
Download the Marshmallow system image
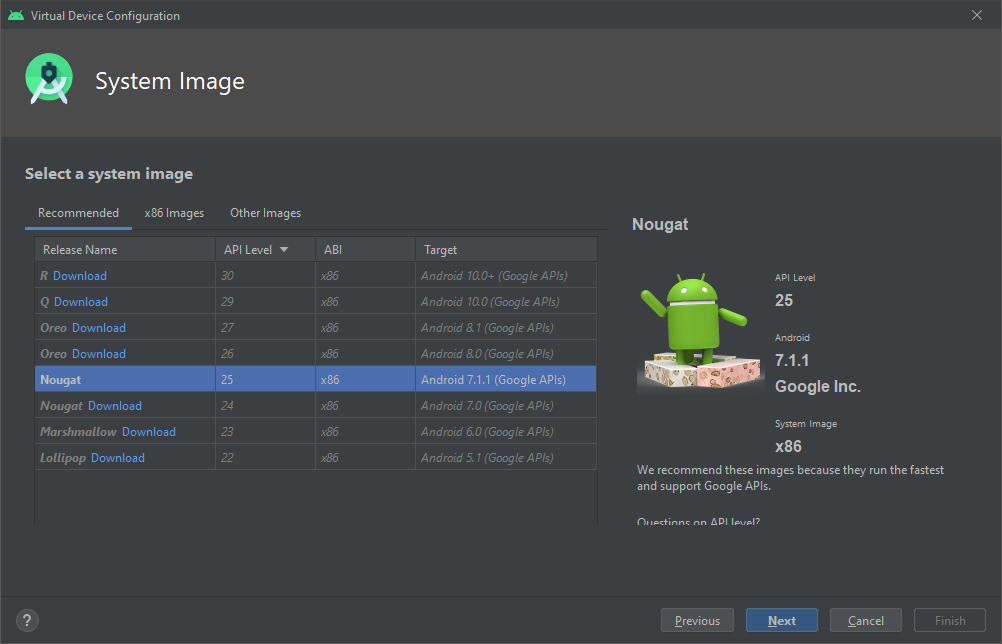(149, 432)
